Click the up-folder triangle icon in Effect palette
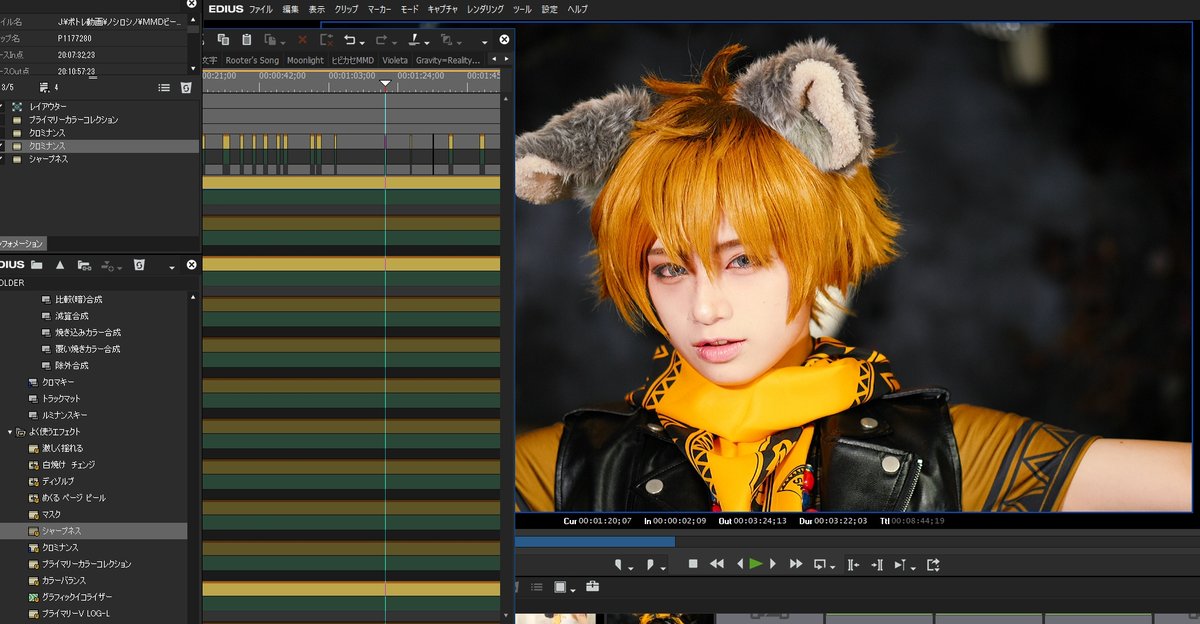The height and width of the screenshot is (624, 1200). tap(59, 265)
